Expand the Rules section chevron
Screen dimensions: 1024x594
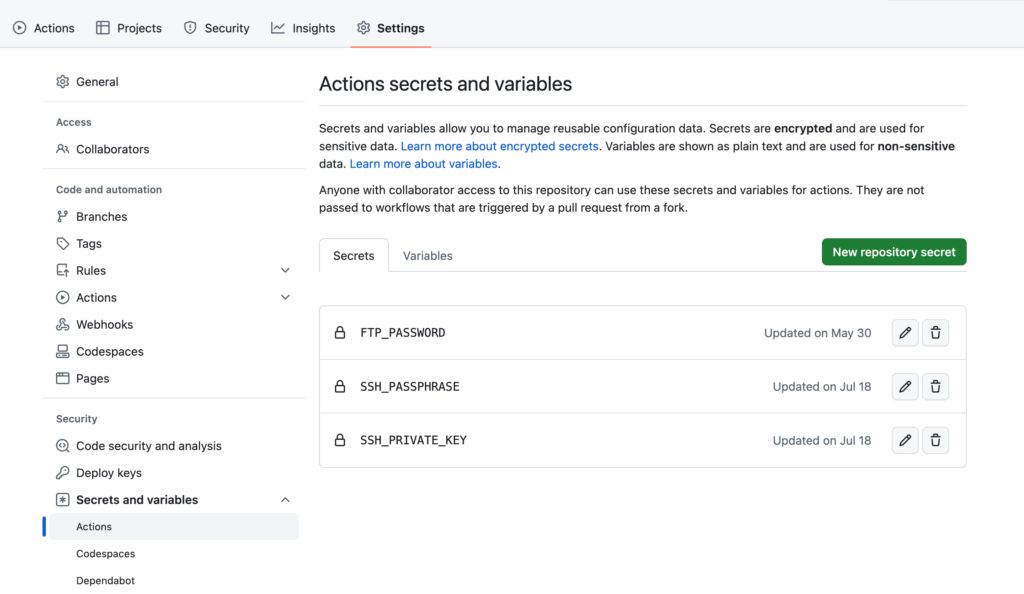[x=285, y=270]
